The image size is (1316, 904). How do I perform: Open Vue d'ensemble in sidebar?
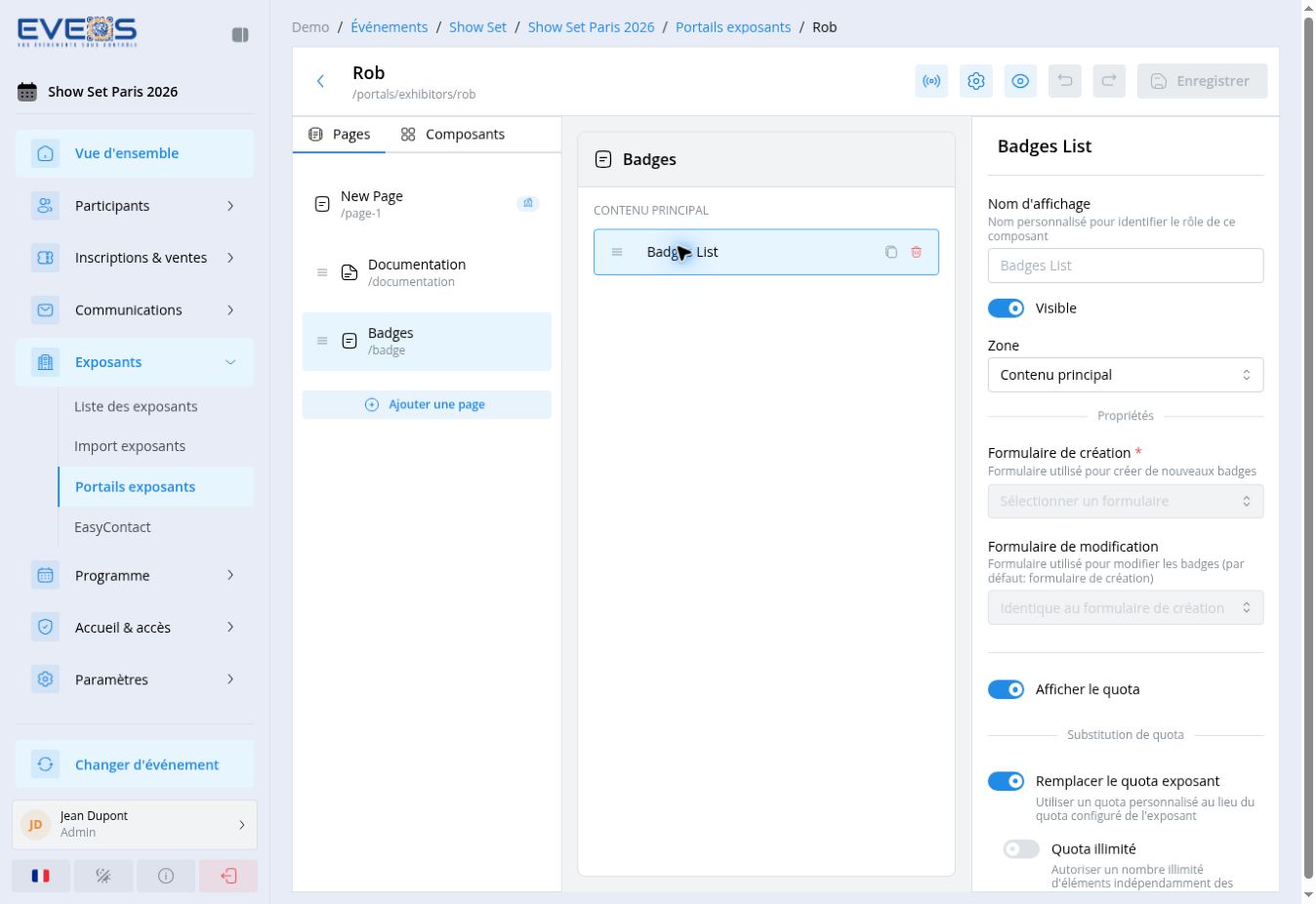tap(135, 153)
